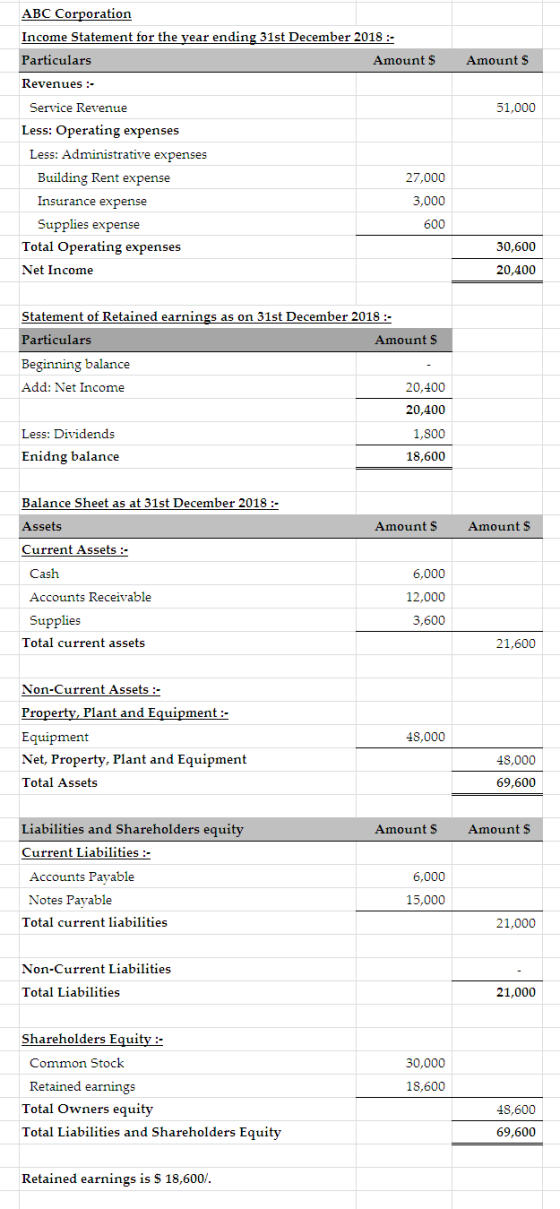Select the 'Notes Payable' label
560x1209 pixels.
tap(70, 900)
